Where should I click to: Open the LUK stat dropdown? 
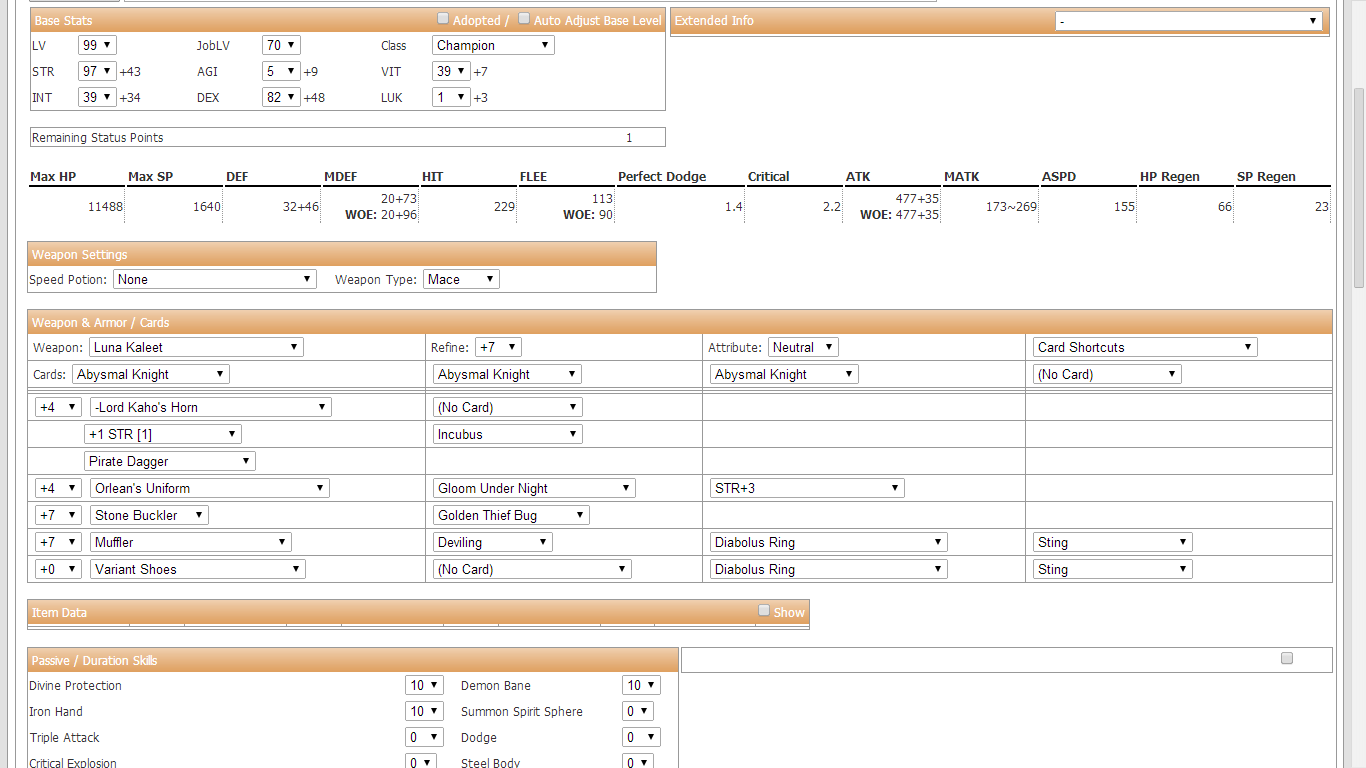click(x=450, y=97)
